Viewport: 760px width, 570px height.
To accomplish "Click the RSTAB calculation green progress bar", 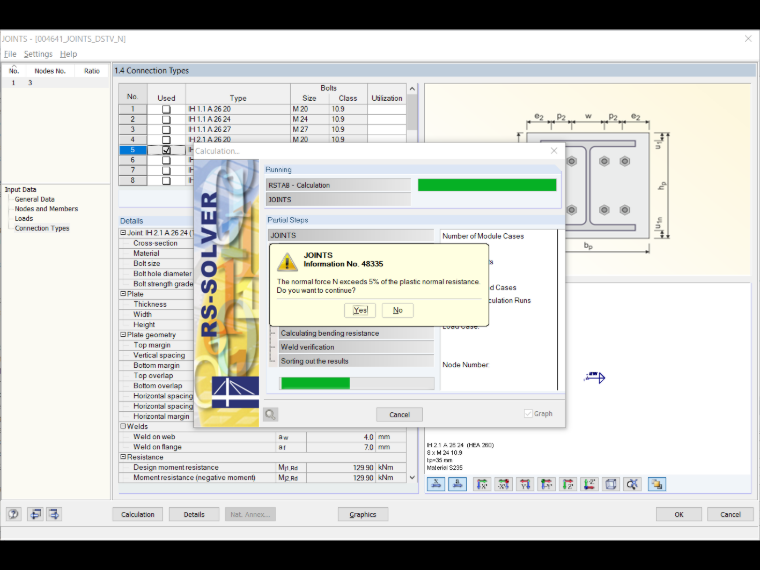I will pos(487,185).
